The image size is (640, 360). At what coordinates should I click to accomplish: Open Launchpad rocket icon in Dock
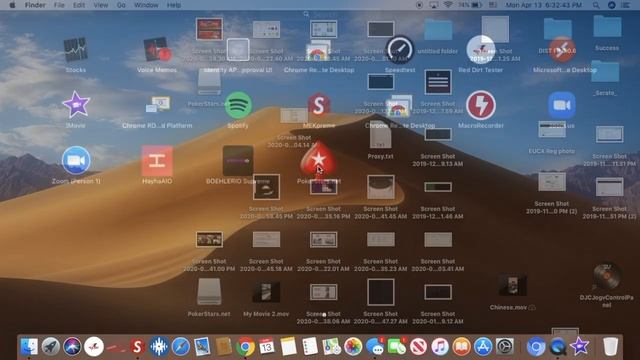[51, 347]
